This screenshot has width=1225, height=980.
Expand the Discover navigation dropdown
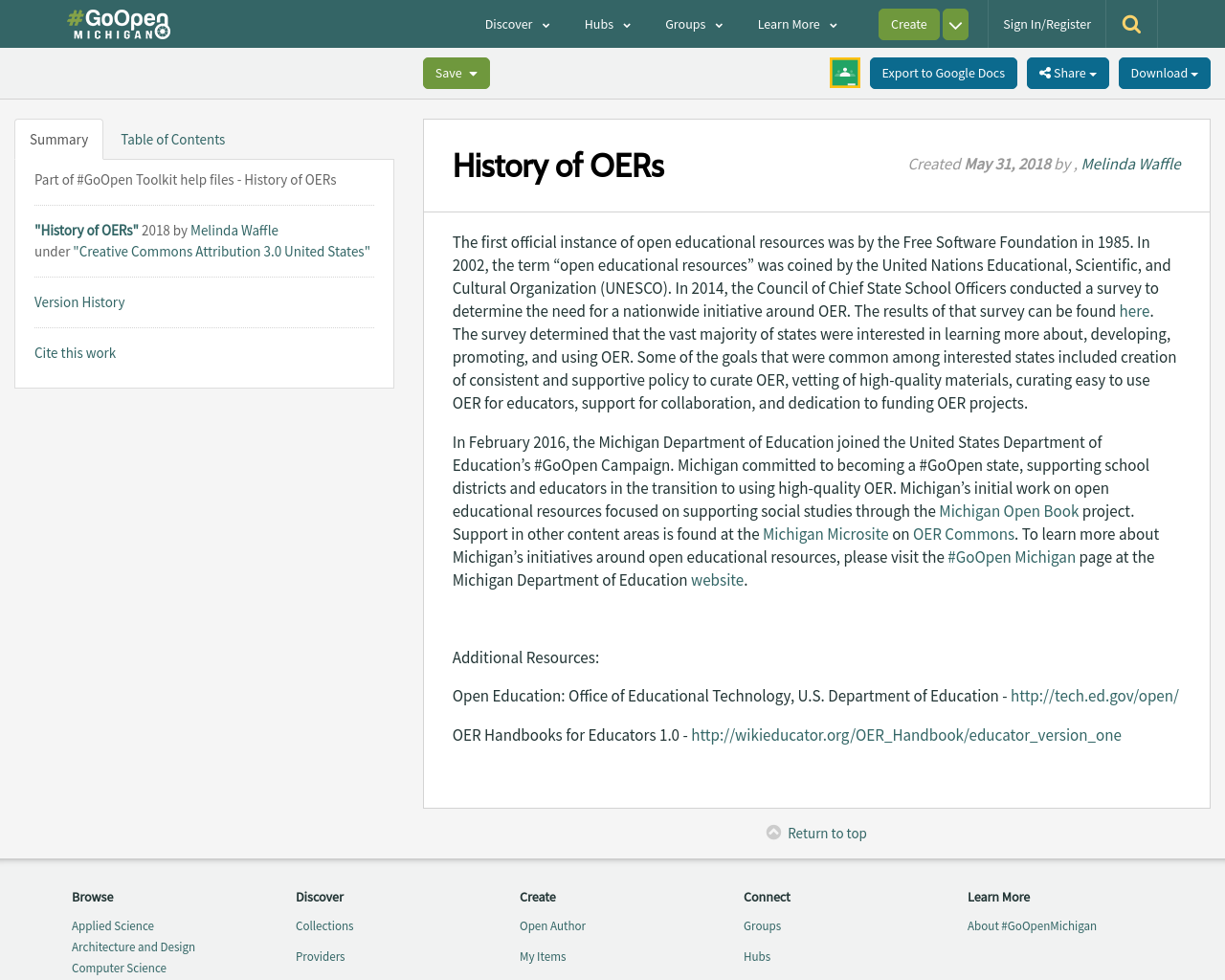click(516, 23)
